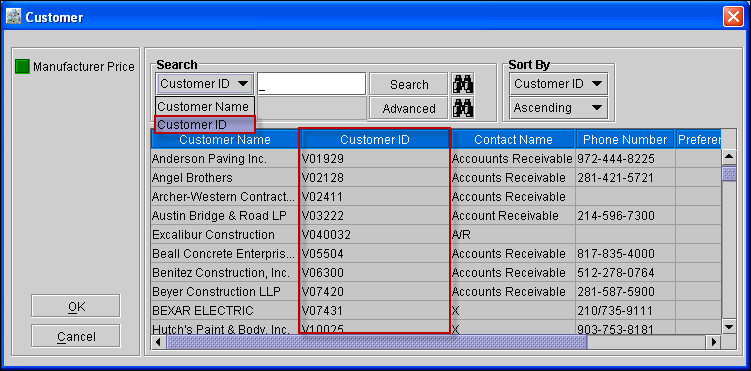Click the search text input field

coord(311,84)
